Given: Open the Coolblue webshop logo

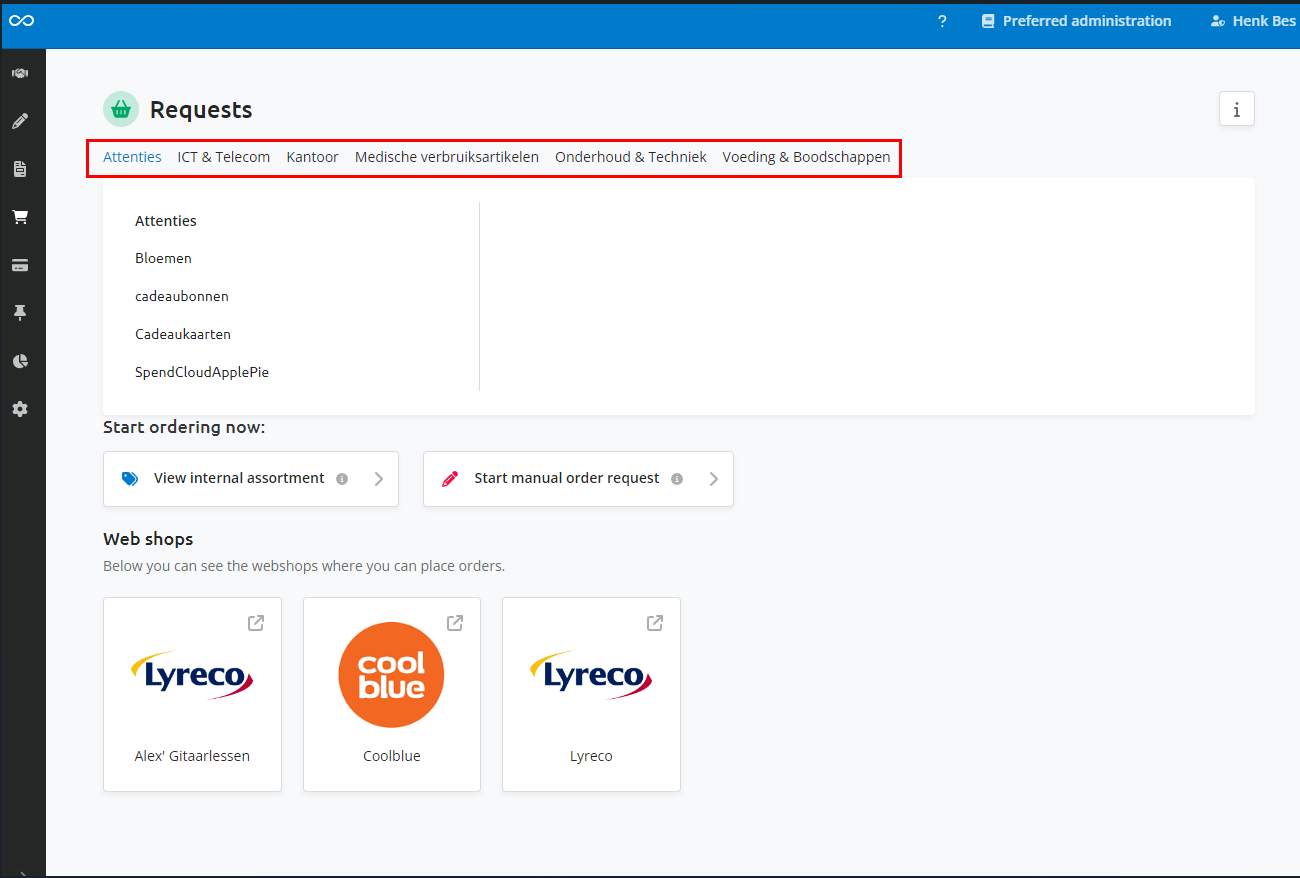Looking at the screenshot, I should point(391,675).
